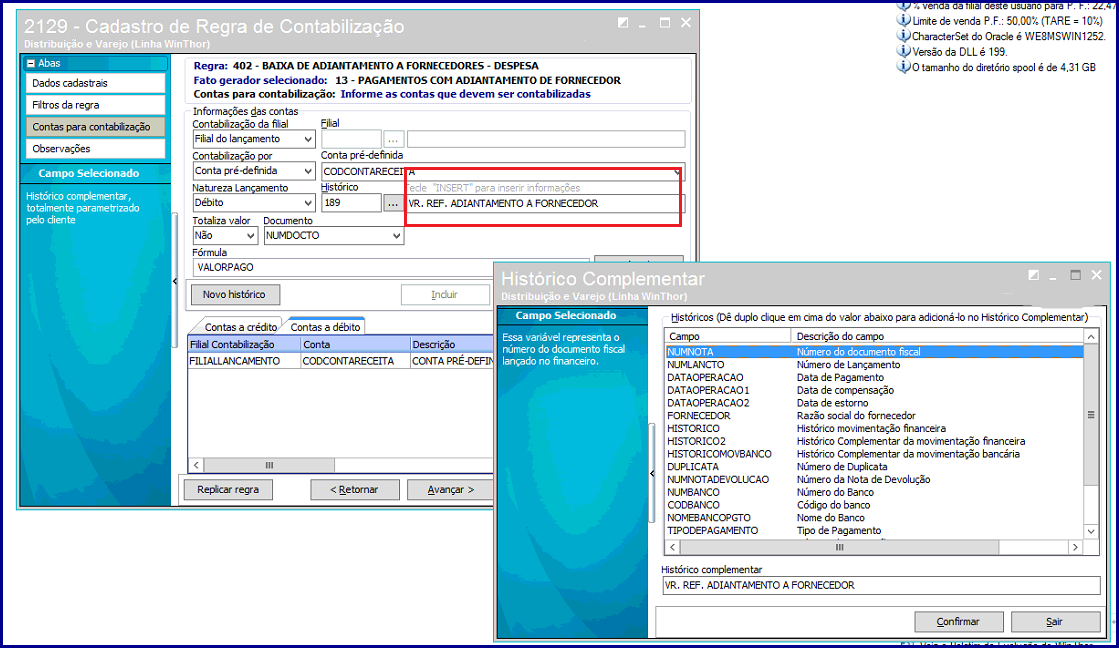Select DATAOPERACAO row Data de Pagamento

point(874,378)
